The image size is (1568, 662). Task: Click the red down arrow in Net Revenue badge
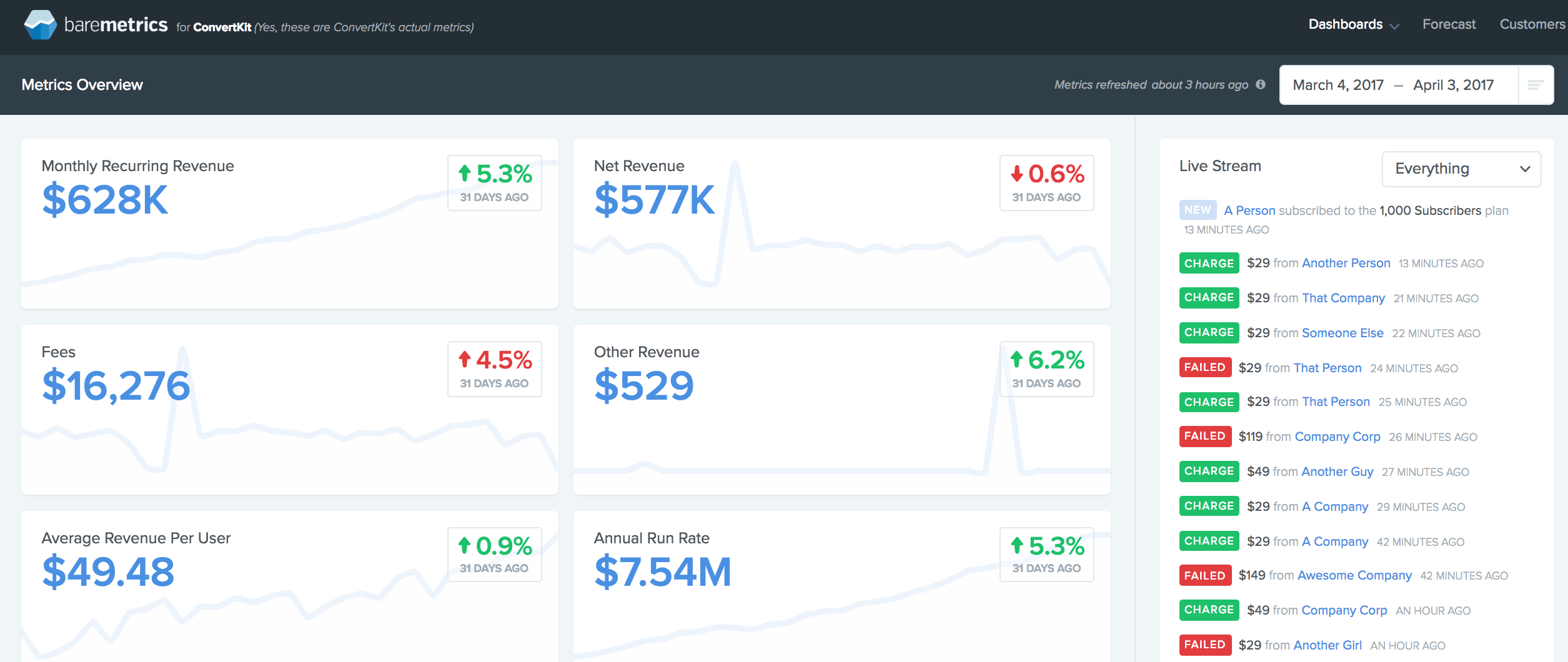click(1017, 173)
